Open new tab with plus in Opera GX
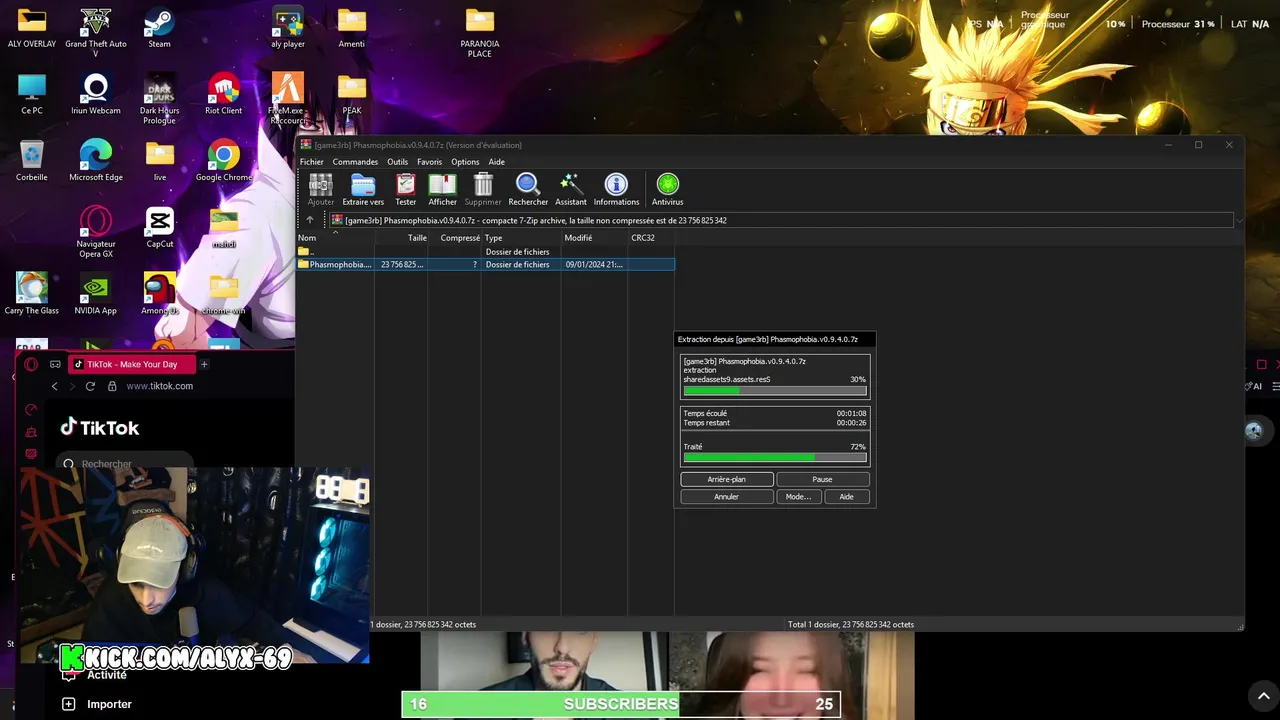The image size is (1280, 720). point(204,364)
